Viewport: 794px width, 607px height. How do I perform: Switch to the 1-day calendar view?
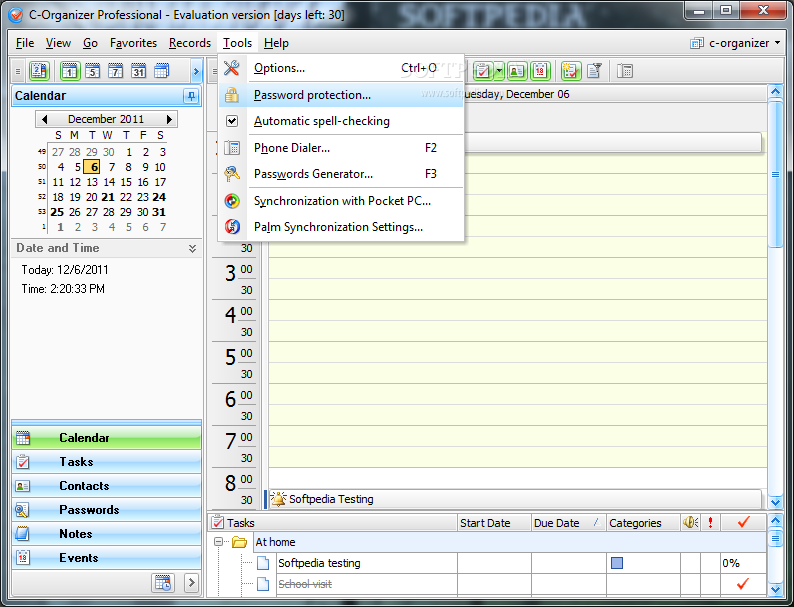click(70, 71)
